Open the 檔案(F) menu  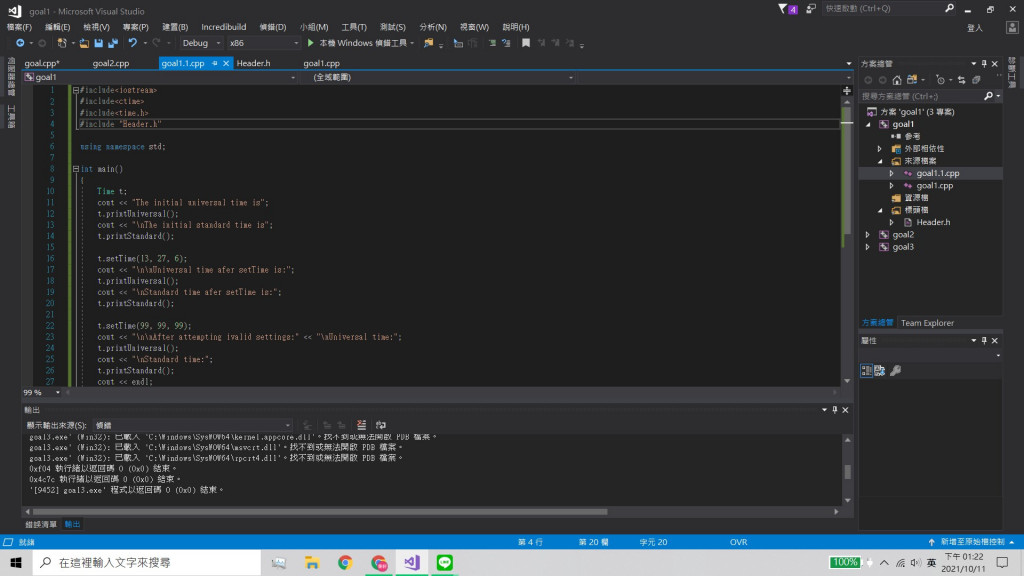pyautogui.click(x=19, y=27)
